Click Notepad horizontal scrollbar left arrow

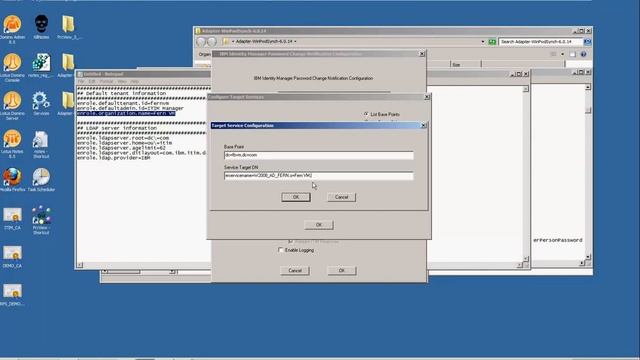coord(80,265)
